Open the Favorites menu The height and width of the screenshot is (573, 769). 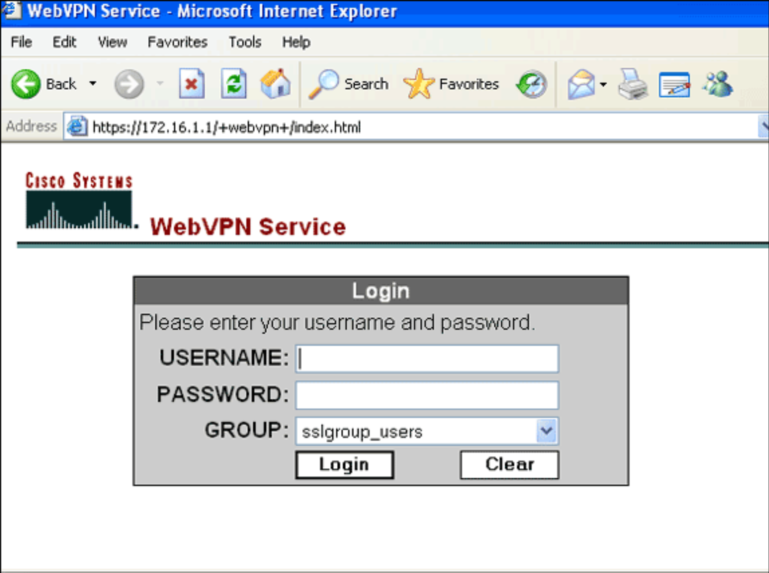click(x=178, y=42)
